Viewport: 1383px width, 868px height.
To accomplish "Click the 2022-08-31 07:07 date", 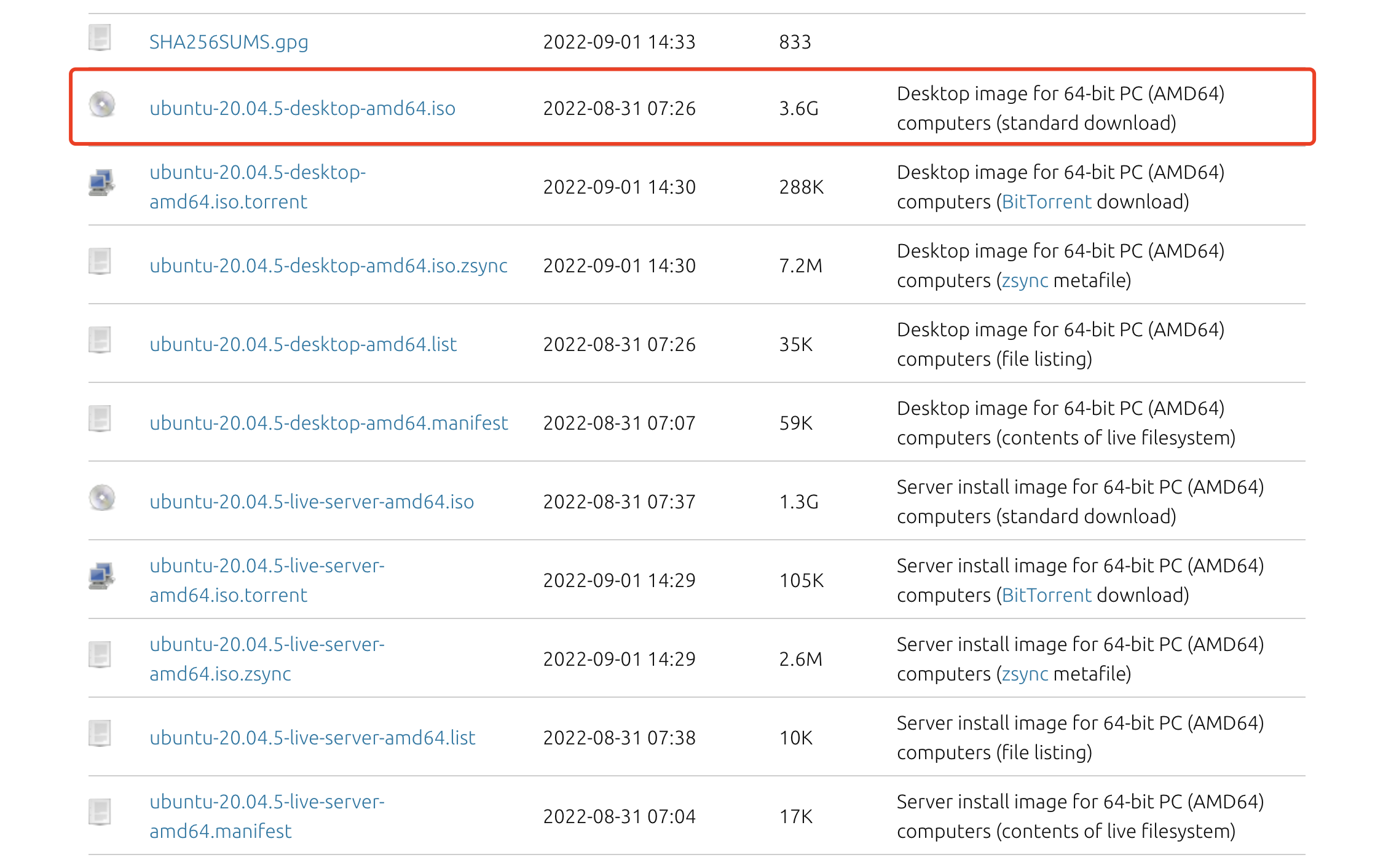I will click(620, 423).
